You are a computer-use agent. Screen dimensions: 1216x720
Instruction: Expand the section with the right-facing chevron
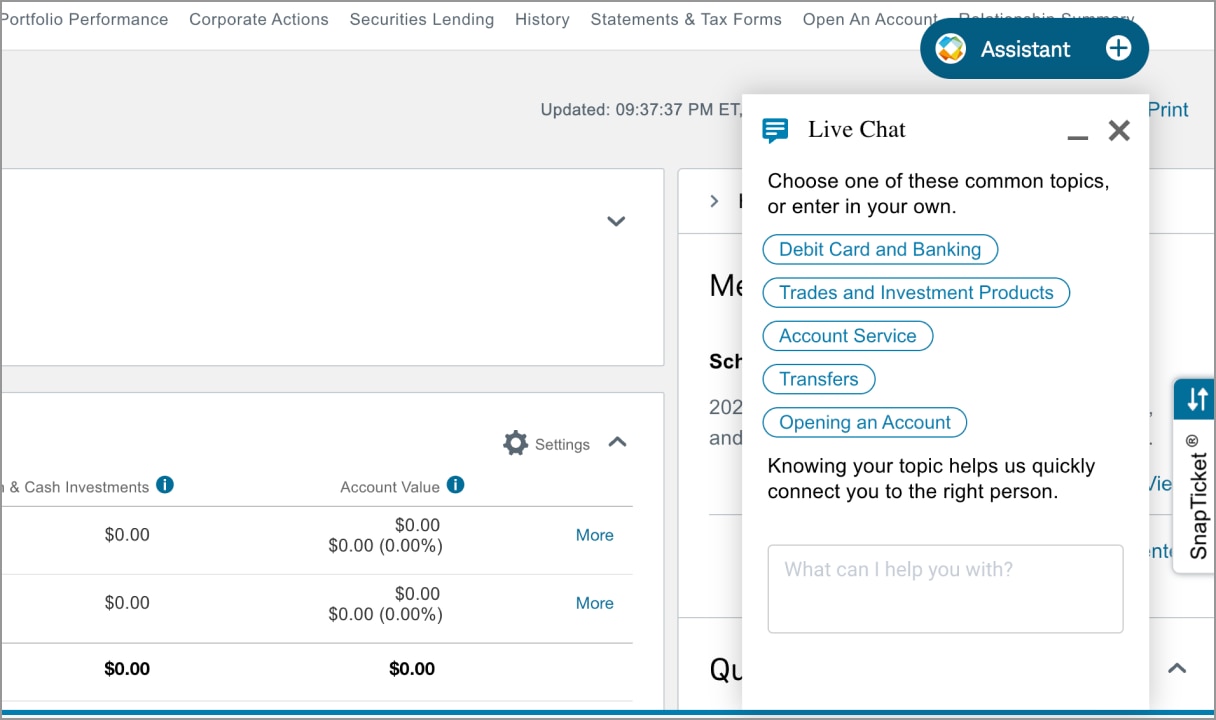tap(713, 200)
